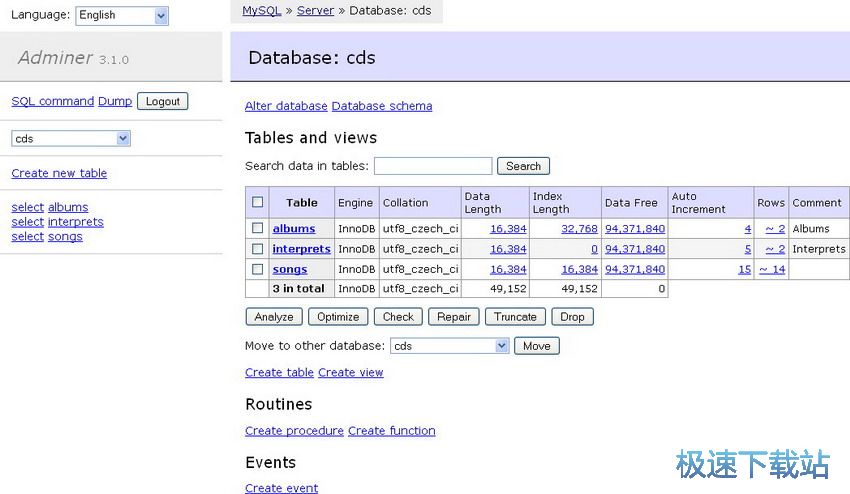Screen dimensions: 850x494
Task: Open the Create event link
Action: click(x=281, y=488)
